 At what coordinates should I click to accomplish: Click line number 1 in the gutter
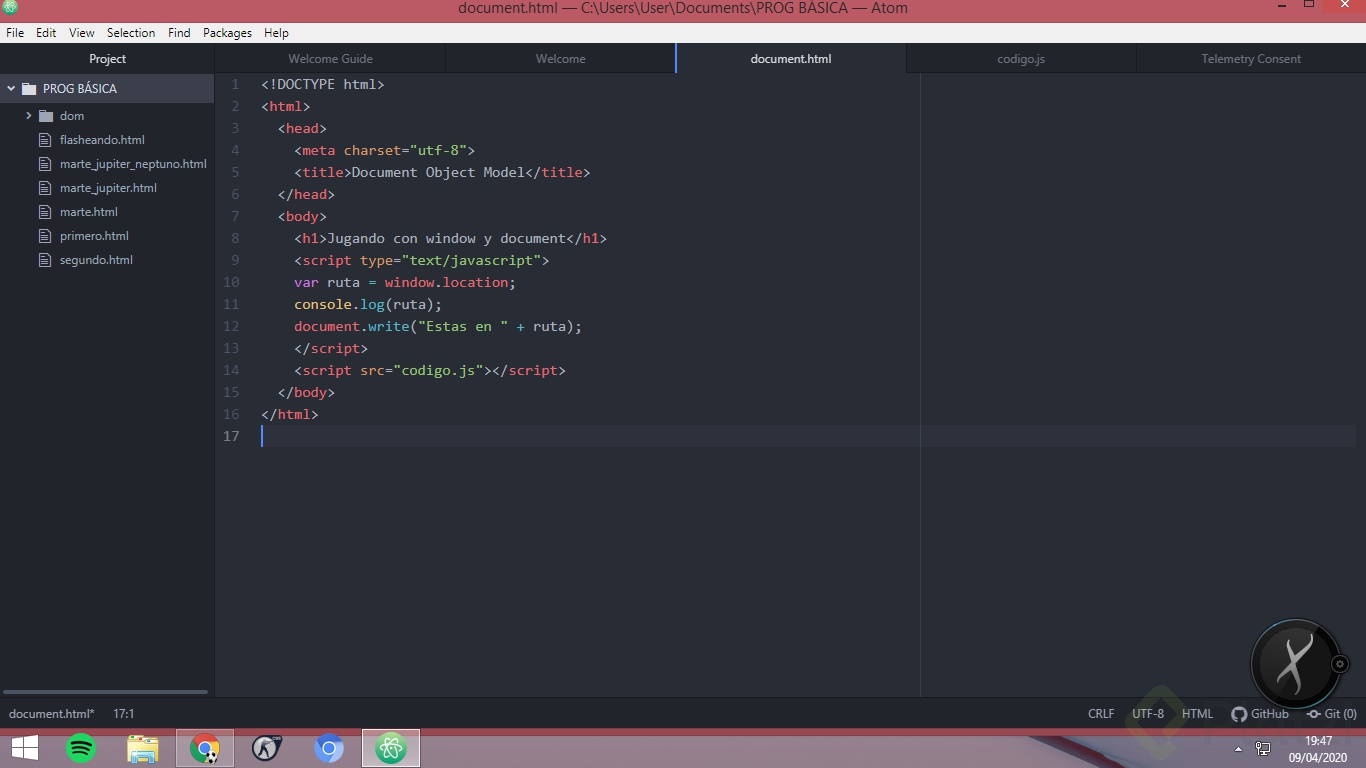click(235, 84)
